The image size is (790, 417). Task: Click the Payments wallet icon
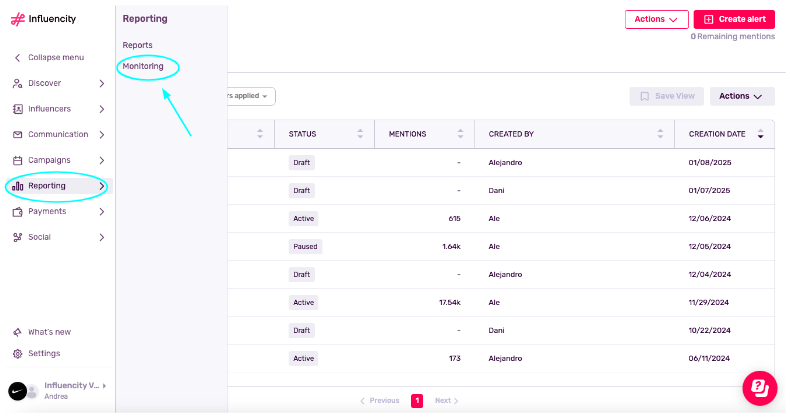[18, 212]
